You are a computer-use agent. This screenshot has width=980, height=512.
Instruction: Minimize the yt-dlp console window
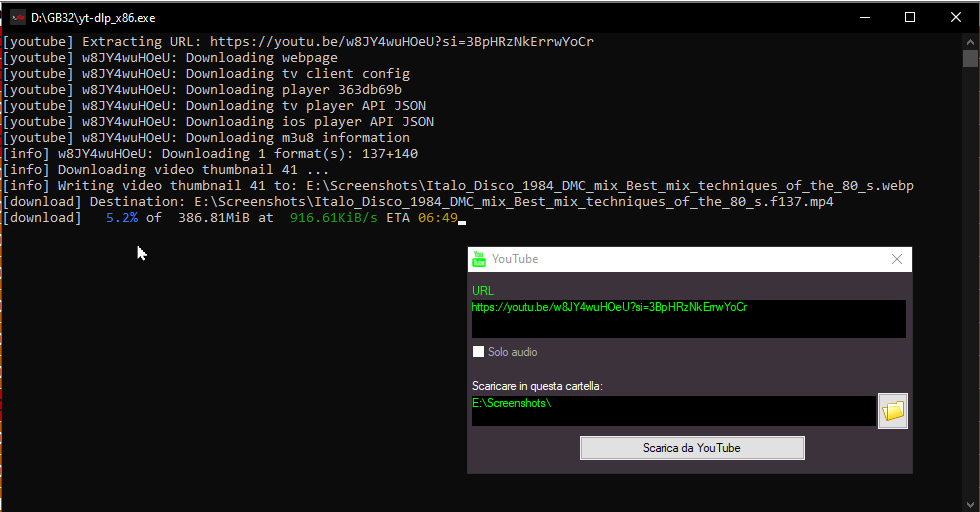pyautogui.click(x=865, y=18)
